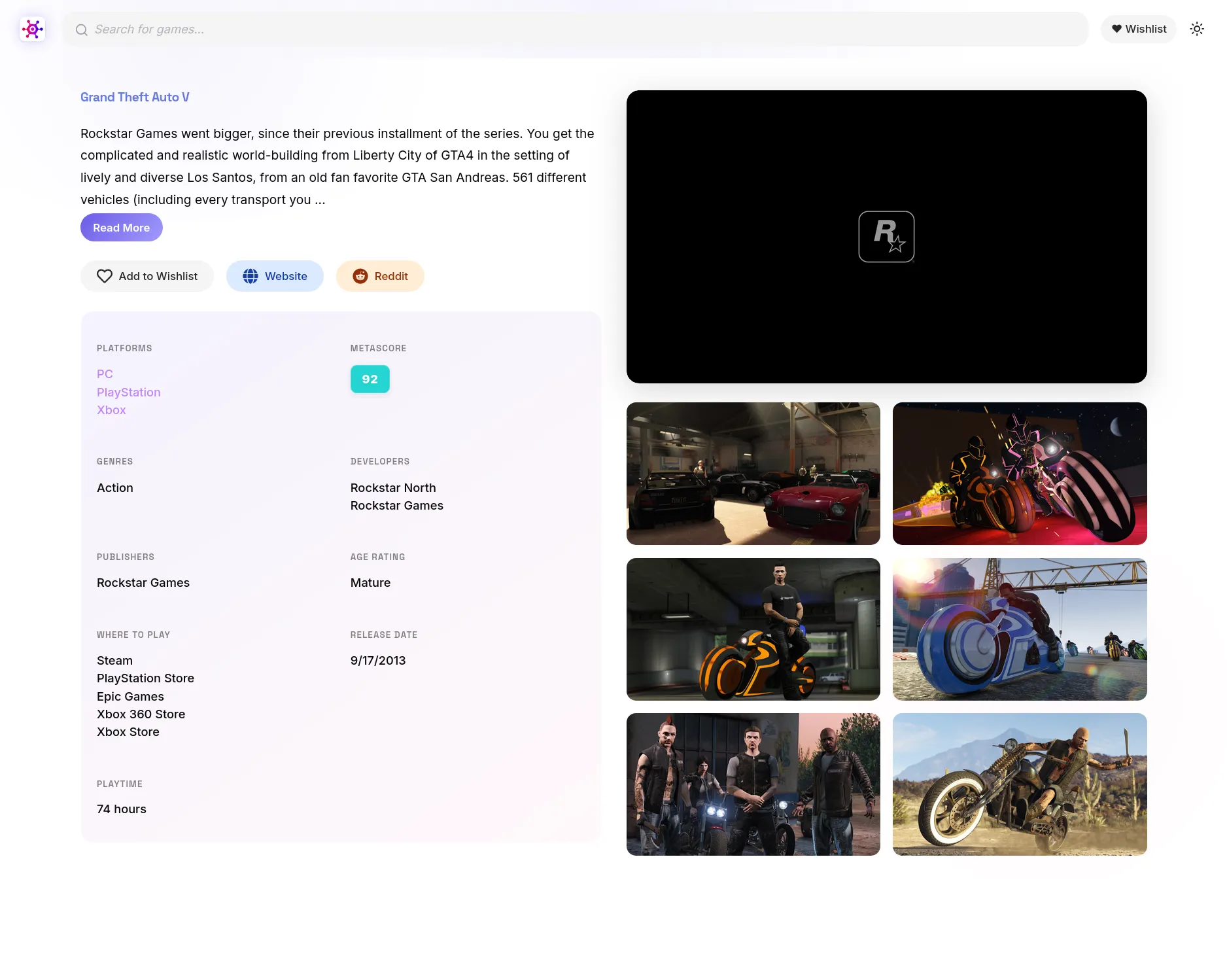
Task: Select the PC platform link
Action: pos(105,374)
